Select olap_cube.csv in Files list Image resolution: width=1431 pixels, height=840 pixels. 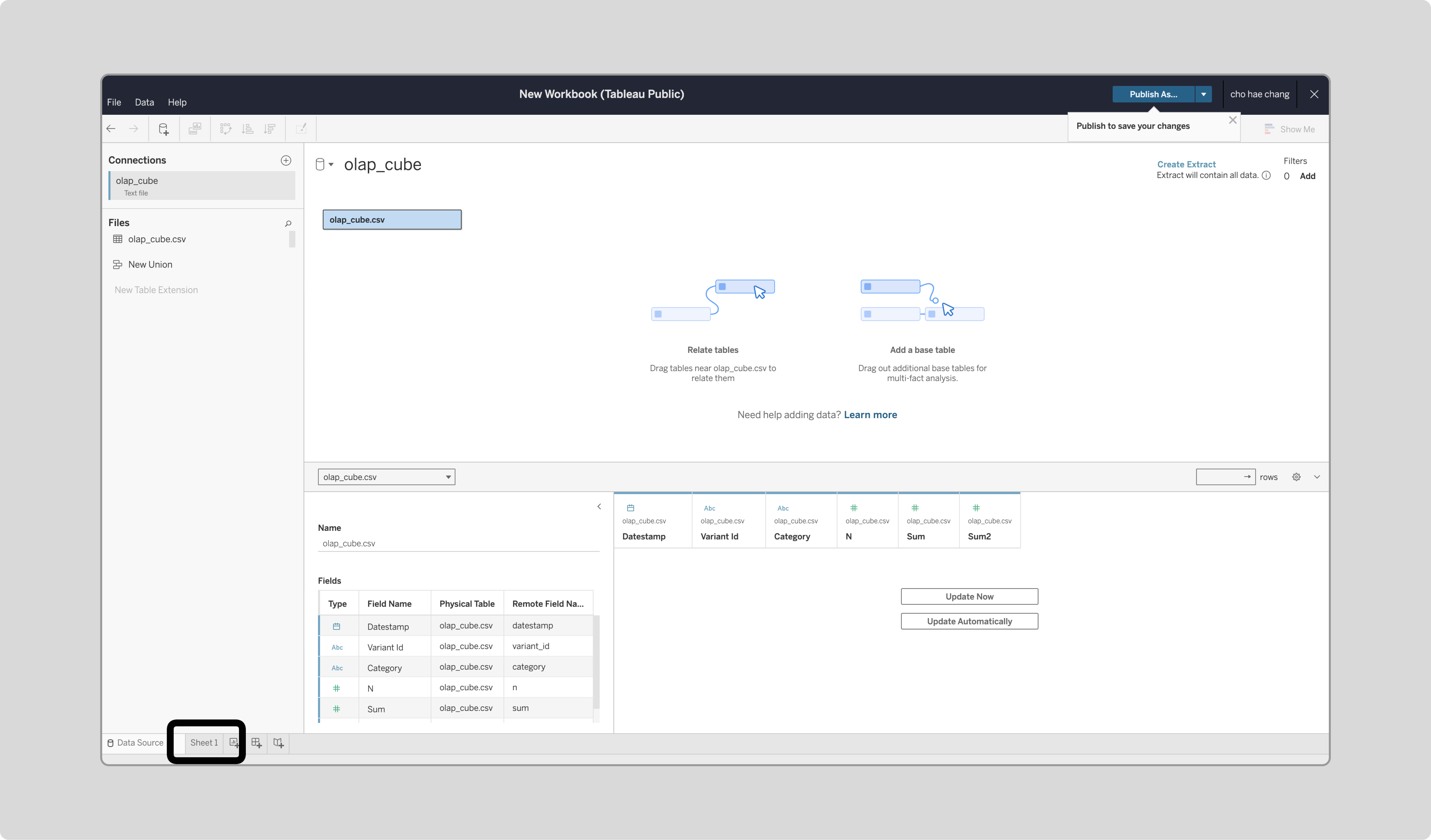click(157, 239)
